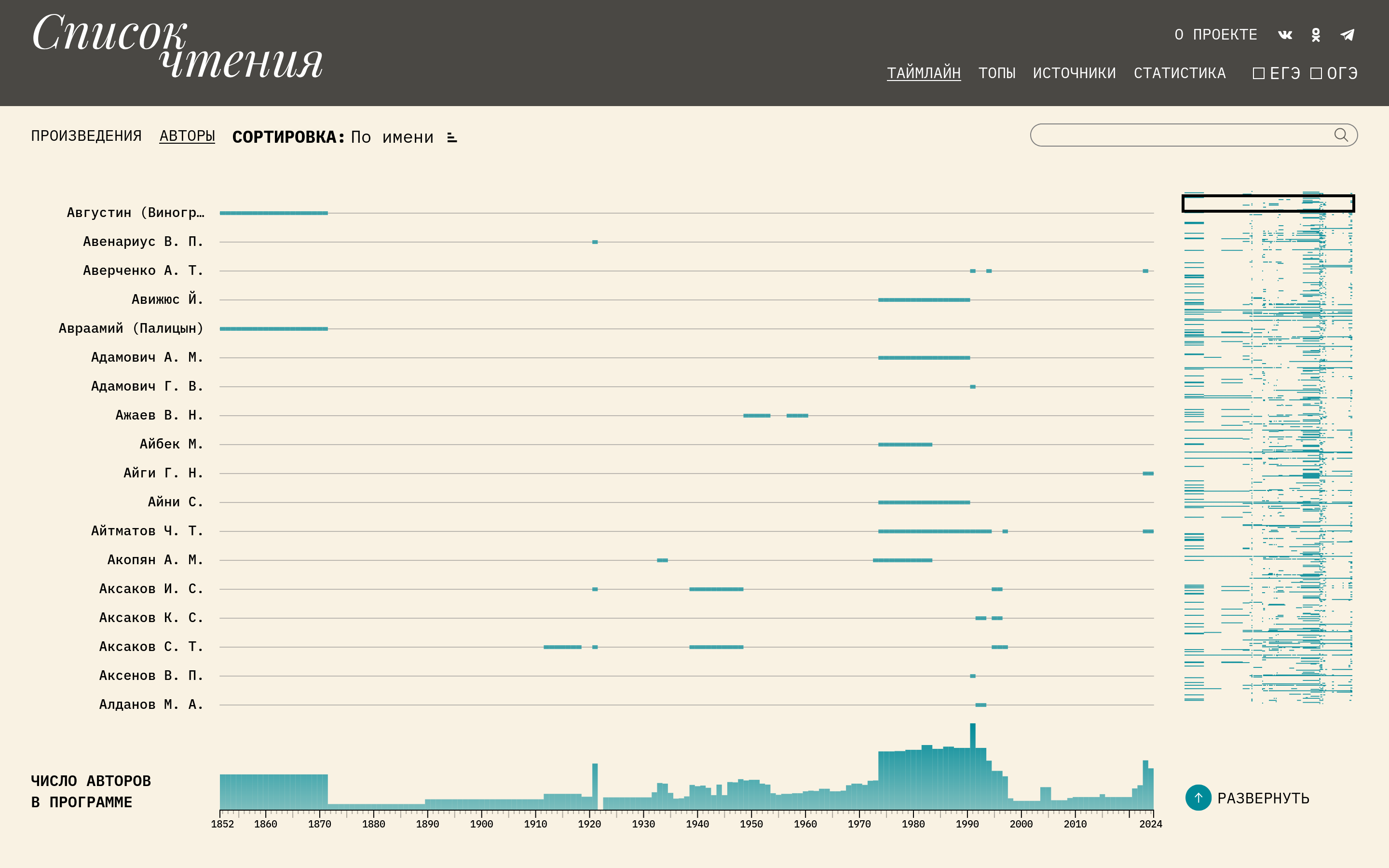
Task: Open the Telegram share icon
Action: 1347,35
